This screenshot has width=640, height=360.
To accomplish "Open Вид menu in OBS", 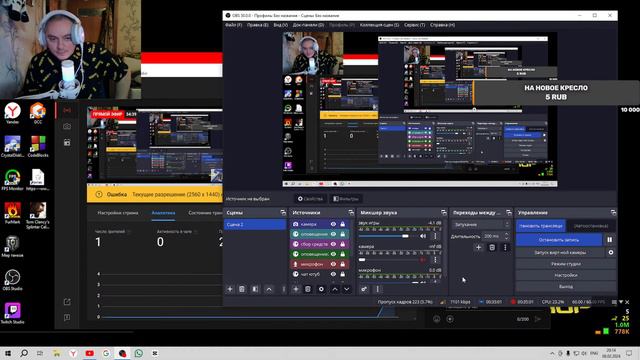I will pos(280,25).
